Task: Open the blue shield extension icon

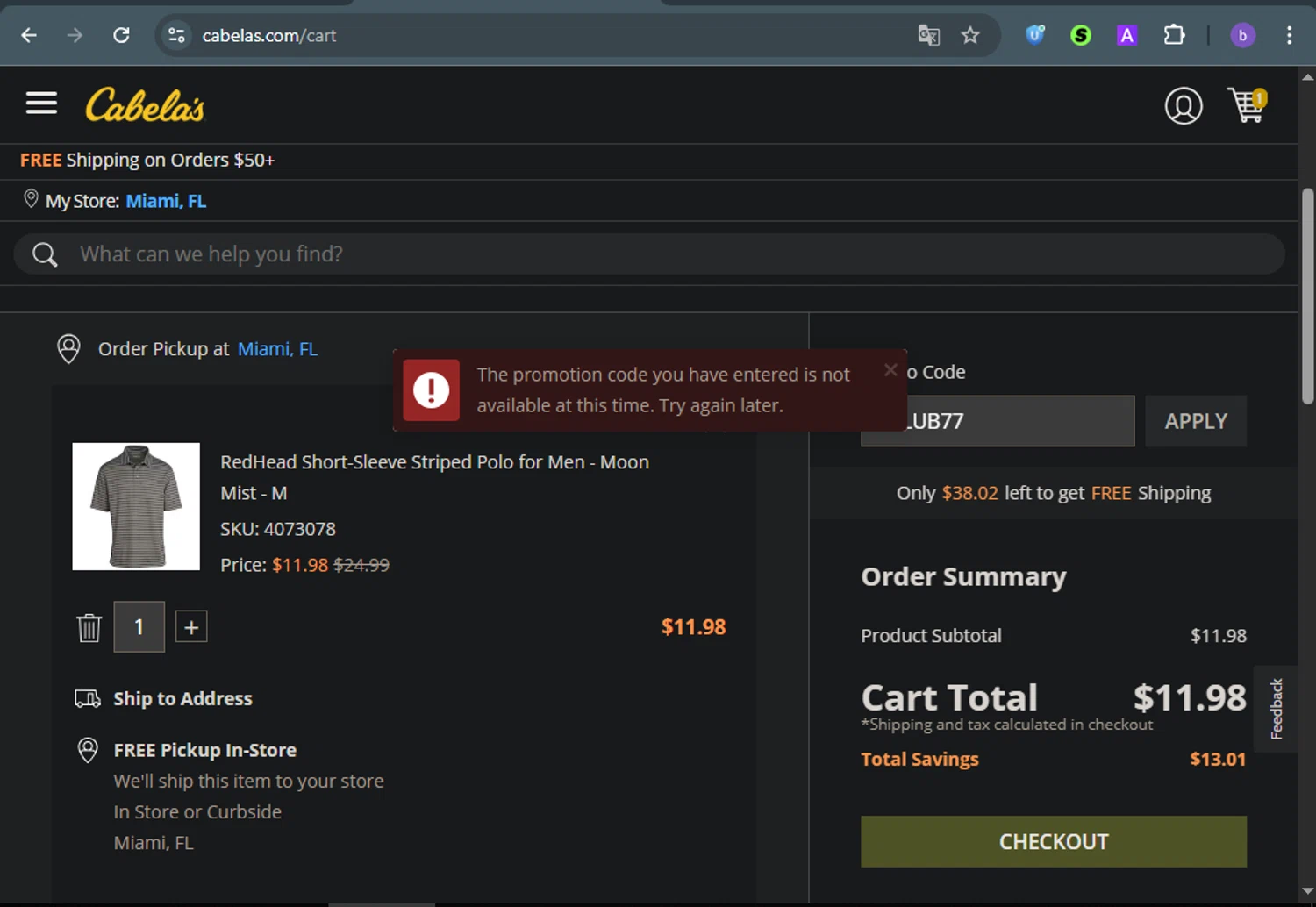Action: click(1035, 35)
